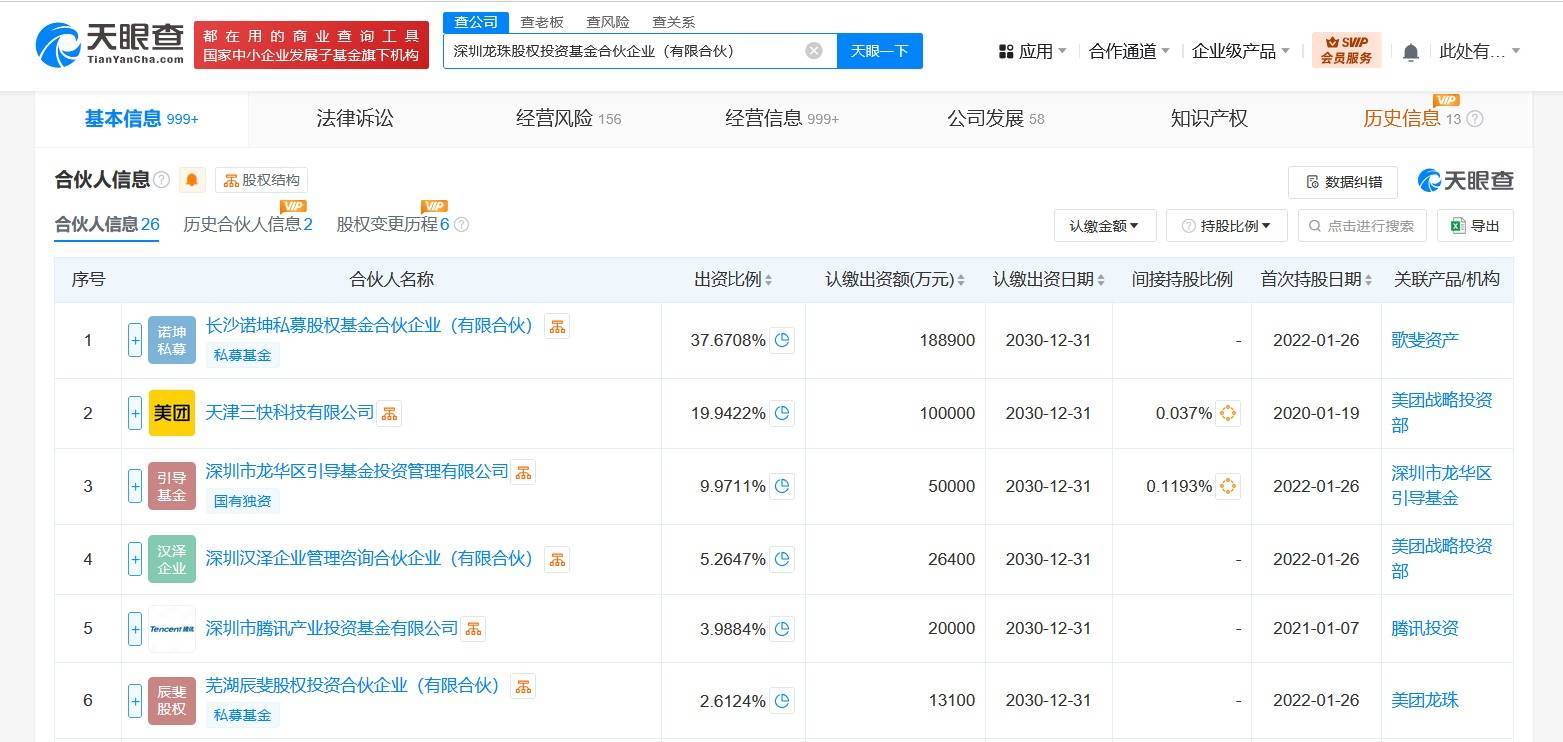The height and width of the screenshot is (742, 1563).
Task: Switch to 经营风险 tab
Action: pyautogui.click(x=568, y=119)
